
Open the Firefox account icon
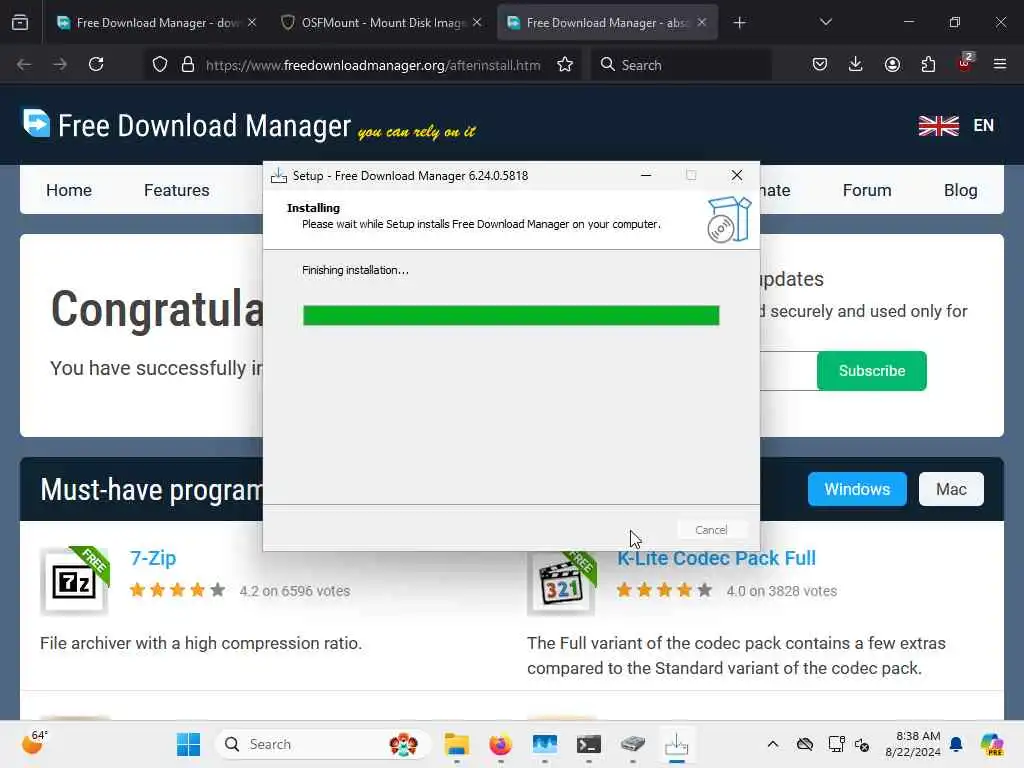click(892, 64)
